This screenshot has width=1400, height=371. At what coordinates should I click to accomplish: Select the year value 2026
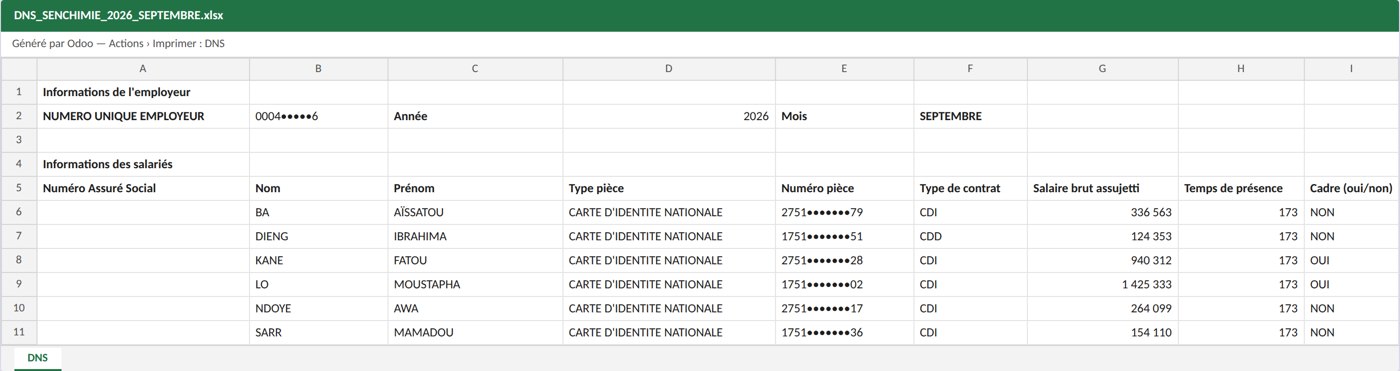[669, 116]
